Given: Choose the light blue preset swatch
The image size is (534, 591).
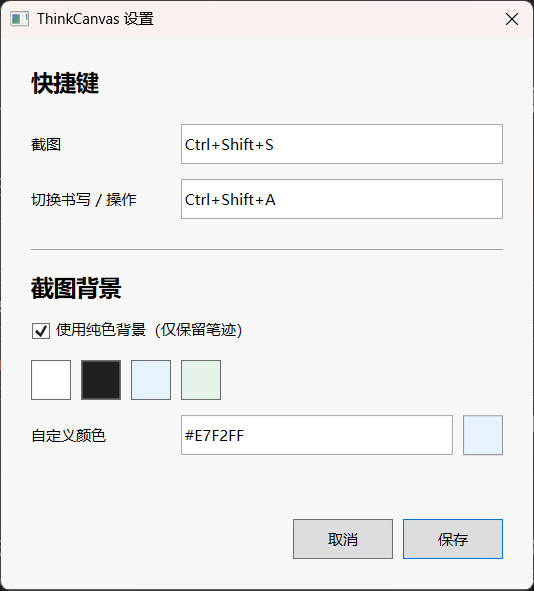Looking at the screenshot, I should (151, 380).
